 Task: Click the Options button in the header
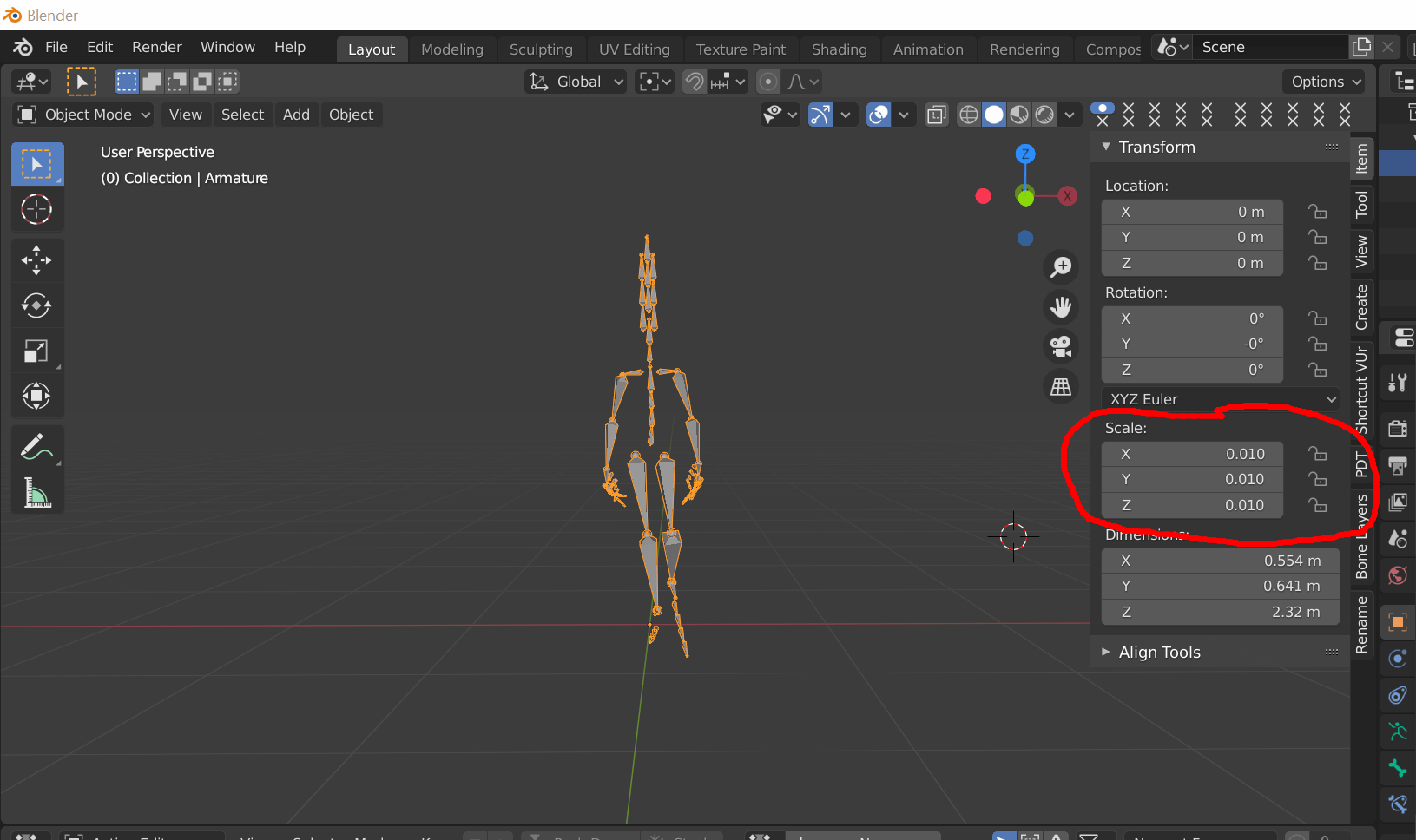[x=1321, y=81]
